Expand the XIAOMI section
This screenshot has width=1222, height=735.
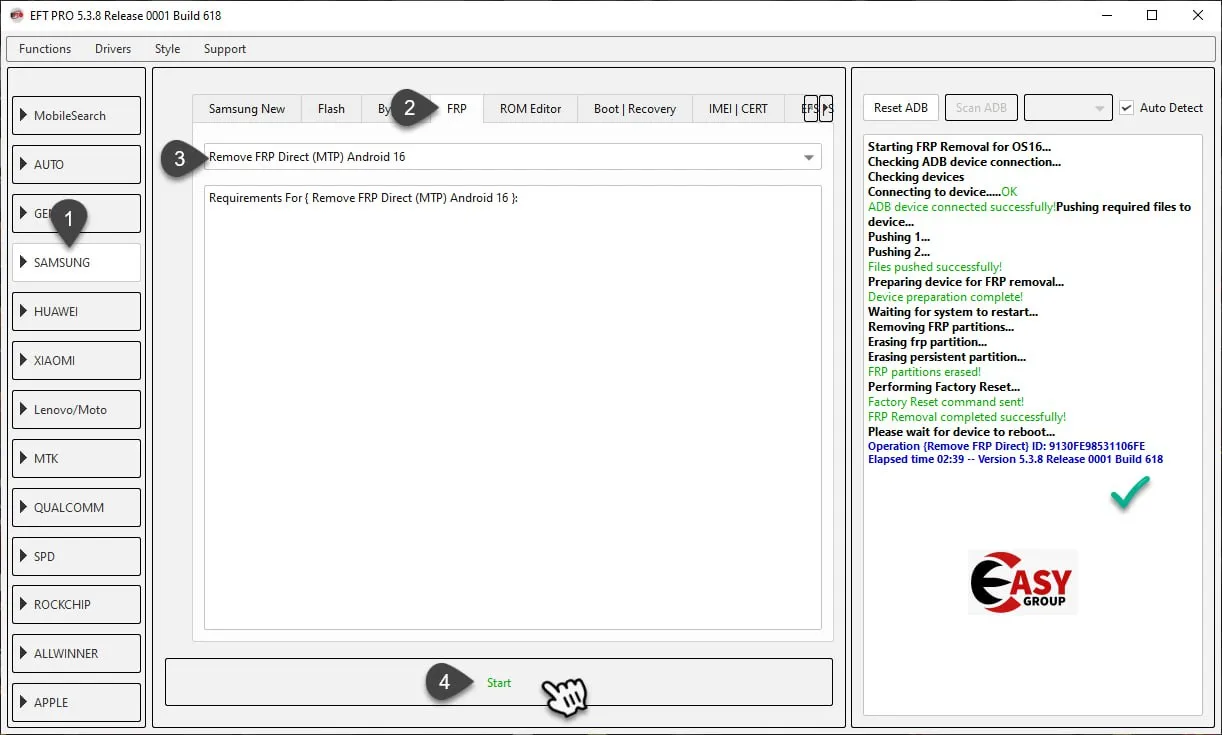(76, 360)
